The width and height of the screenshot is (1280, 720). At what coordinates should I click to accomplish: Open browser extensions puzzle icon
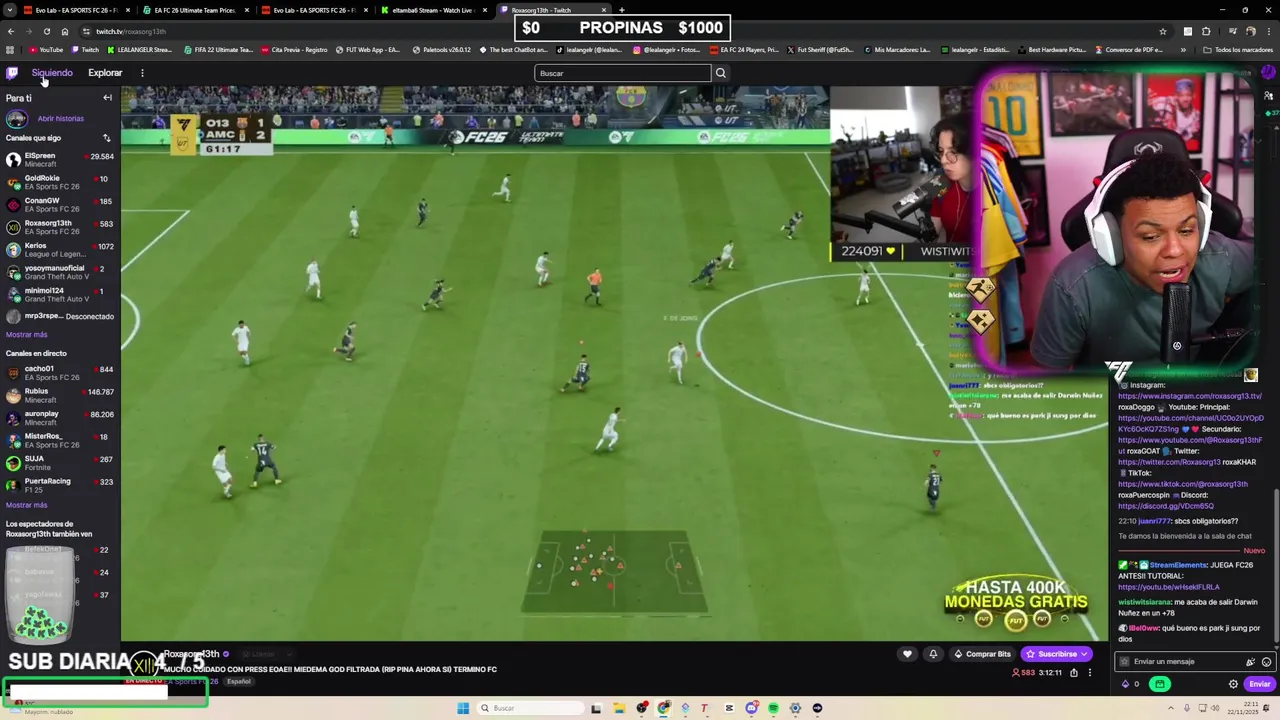click(x=1206, y=31)
